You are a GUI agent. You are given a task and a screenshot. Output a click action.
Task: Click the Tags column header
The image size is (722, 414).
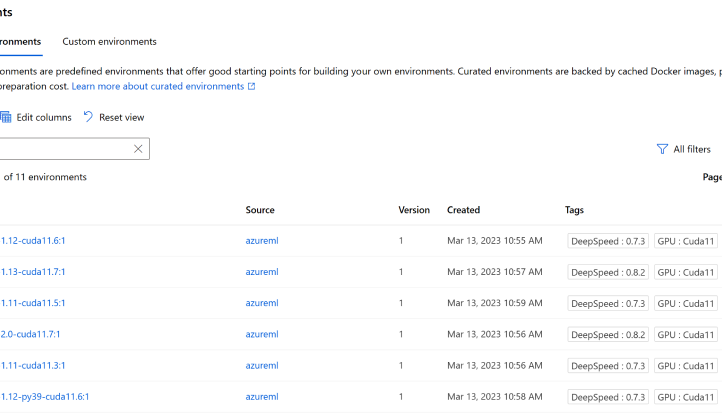click(574, 210)
